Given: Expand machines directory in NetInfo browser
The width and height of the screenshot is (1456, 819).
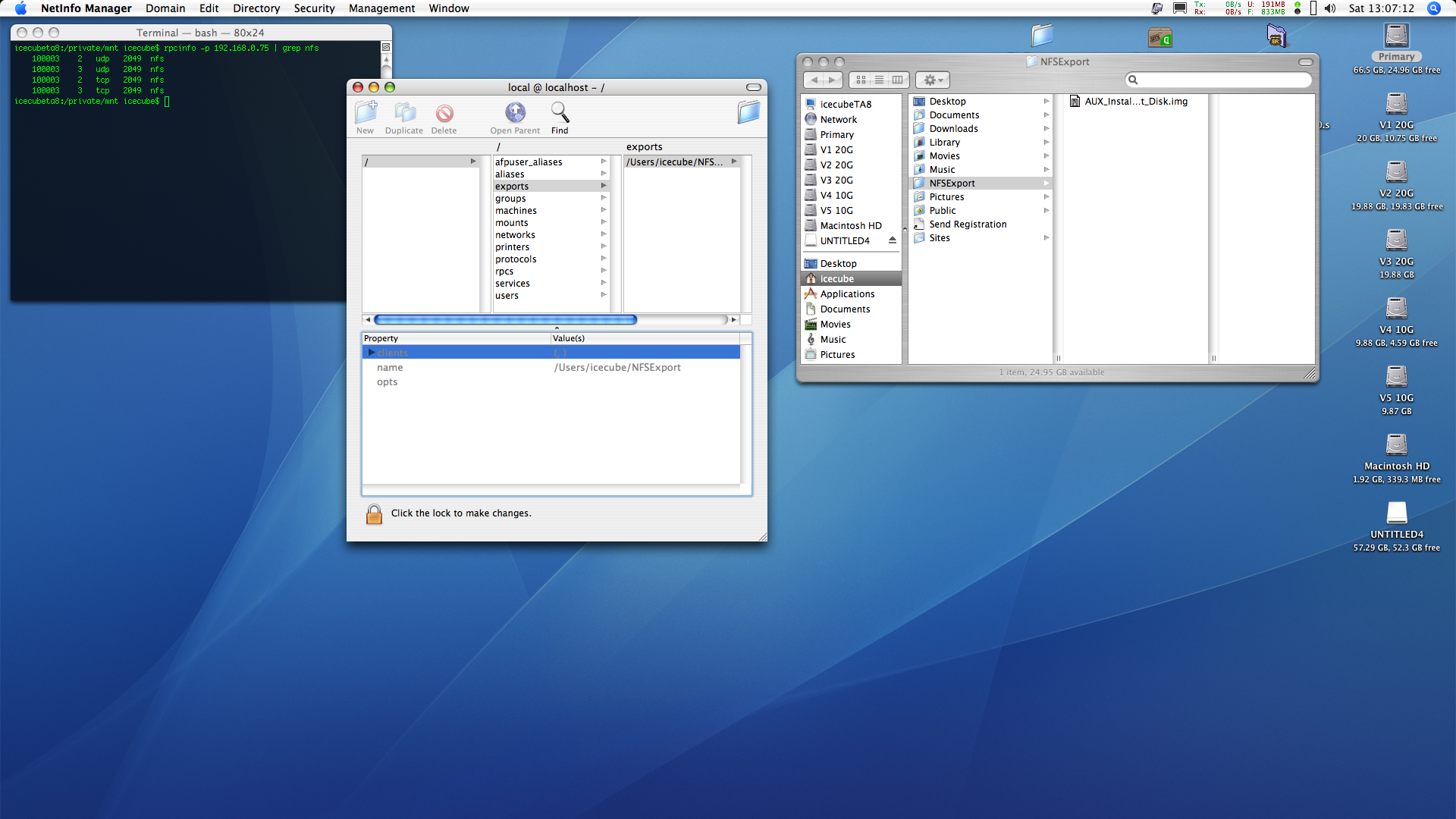Looking at the screenshot, I should [x=604, y=210].
